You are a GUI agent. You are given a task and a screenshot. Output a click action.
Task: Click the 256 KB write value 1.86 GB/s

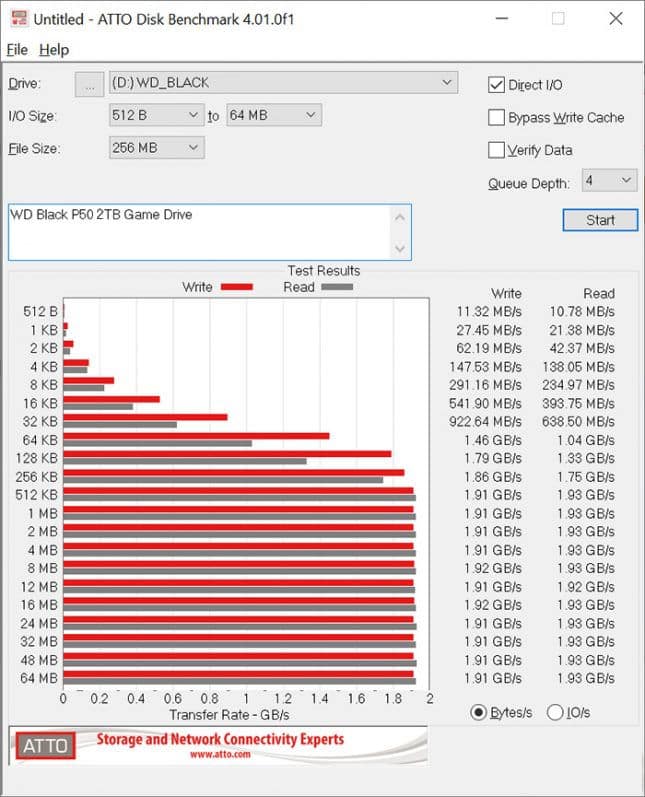pos(493,477)
